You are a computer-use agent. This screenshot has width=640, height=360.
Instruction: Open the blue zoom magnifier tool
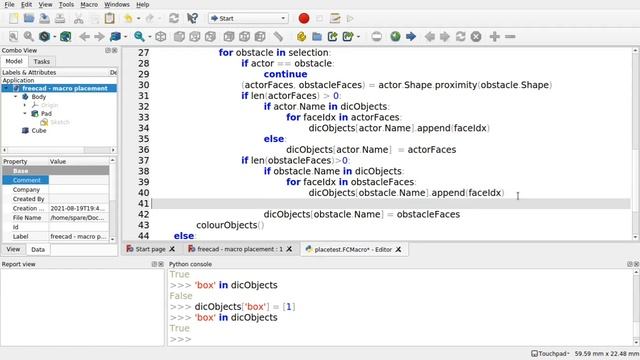140,36
